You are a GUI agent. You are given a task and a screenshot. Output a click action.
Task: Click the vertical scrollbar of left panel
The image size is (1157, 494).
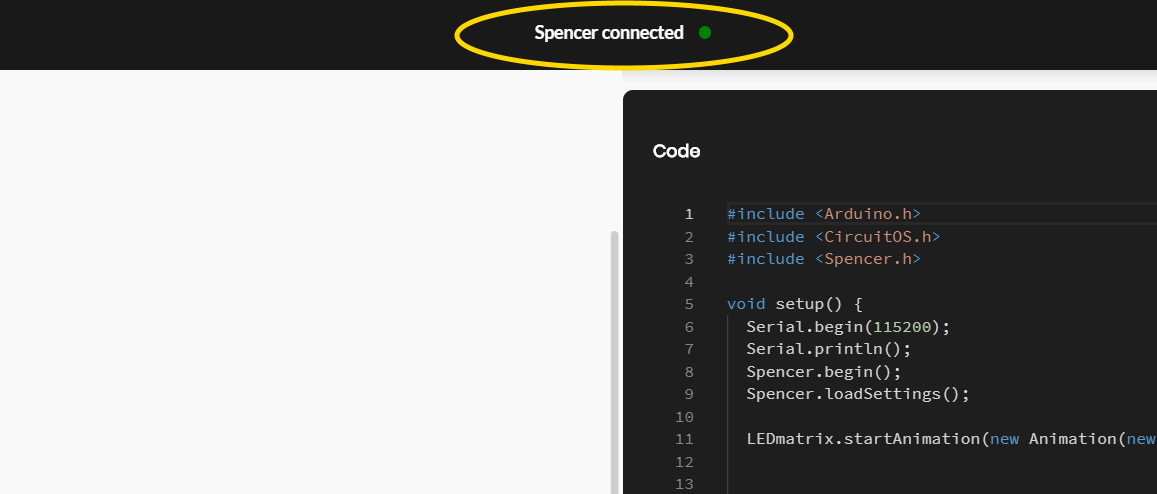[x=614, y=362]
